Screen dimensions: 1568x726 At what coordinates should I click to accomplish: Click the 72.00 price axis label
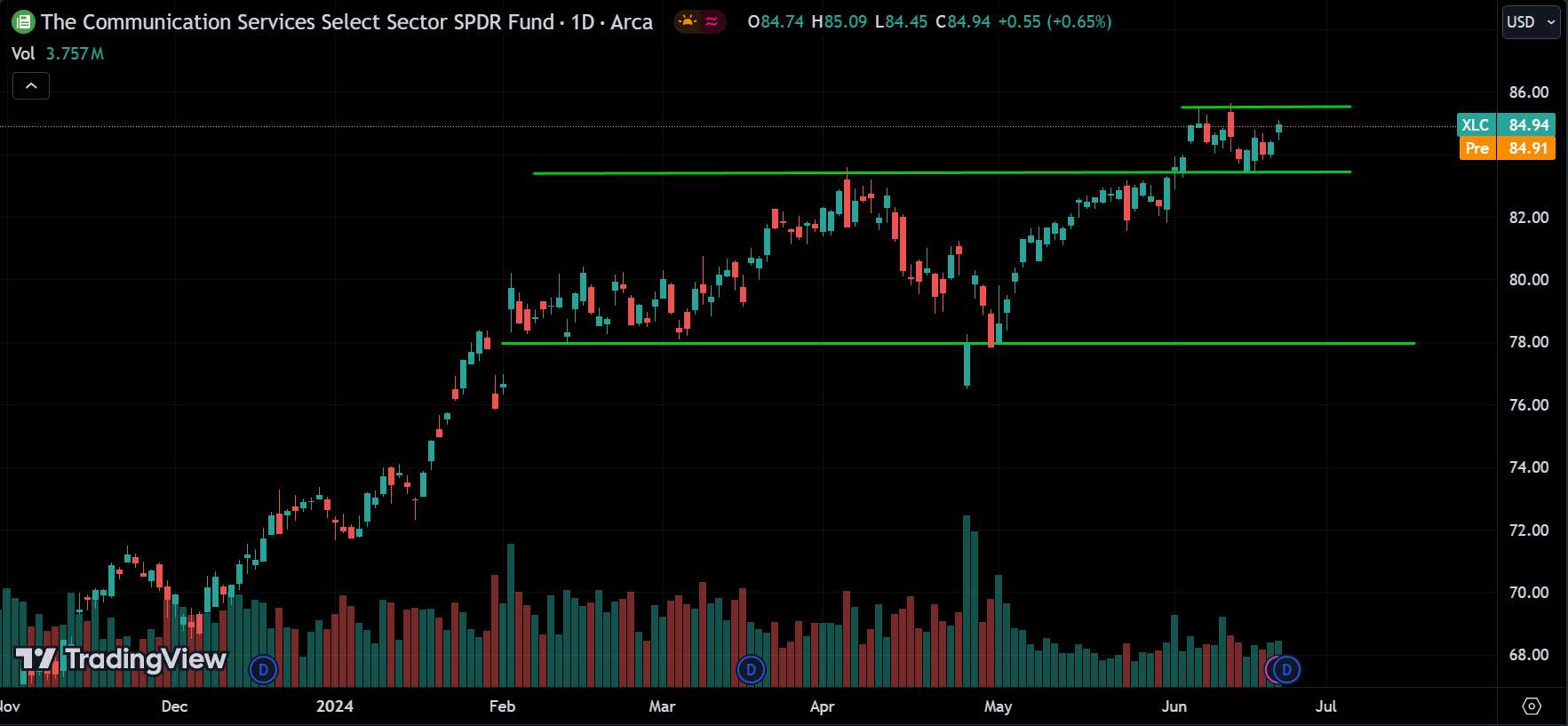[x=1528, y=531]
